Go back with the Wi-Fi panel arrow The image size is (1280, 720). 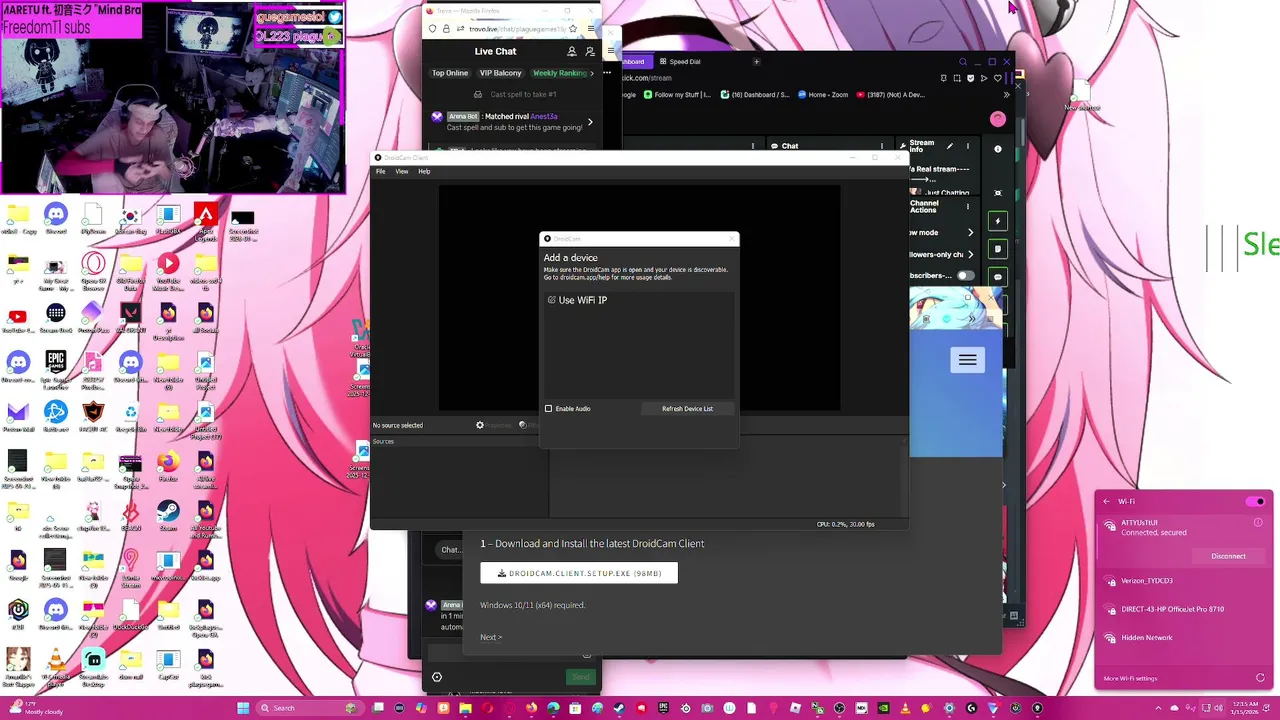tap(1106, 501)
